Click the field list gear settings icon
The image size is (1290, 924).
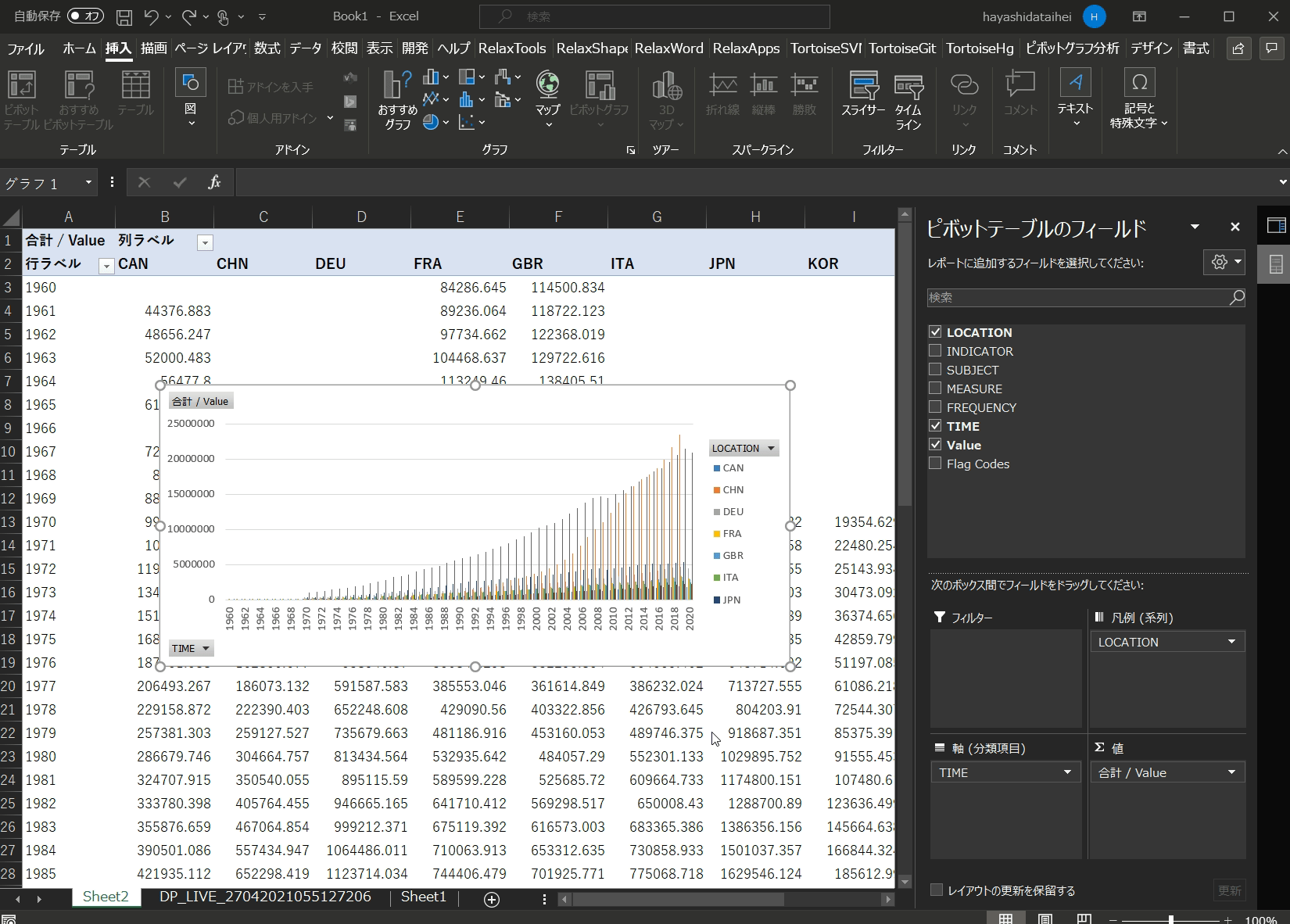pos(1219,263)
